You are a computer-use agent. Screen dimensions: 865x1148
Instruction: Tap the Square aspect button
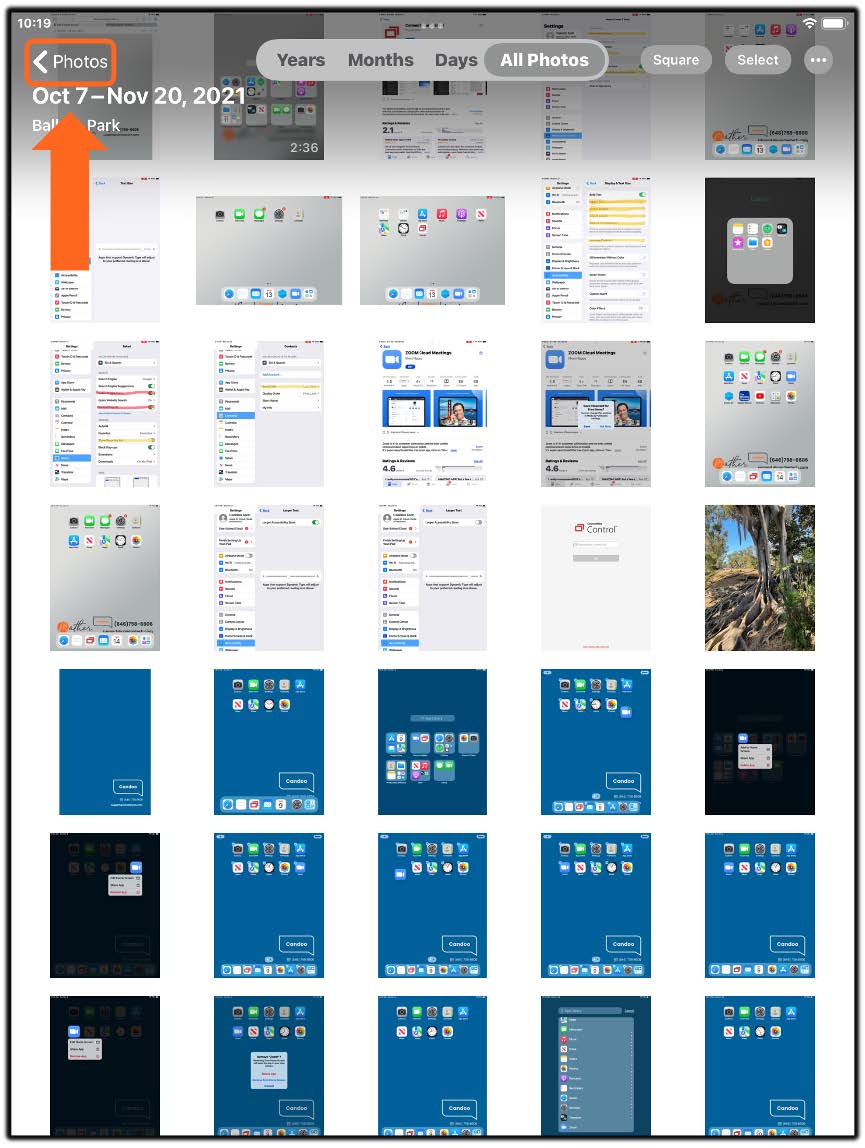pos(675,60)
